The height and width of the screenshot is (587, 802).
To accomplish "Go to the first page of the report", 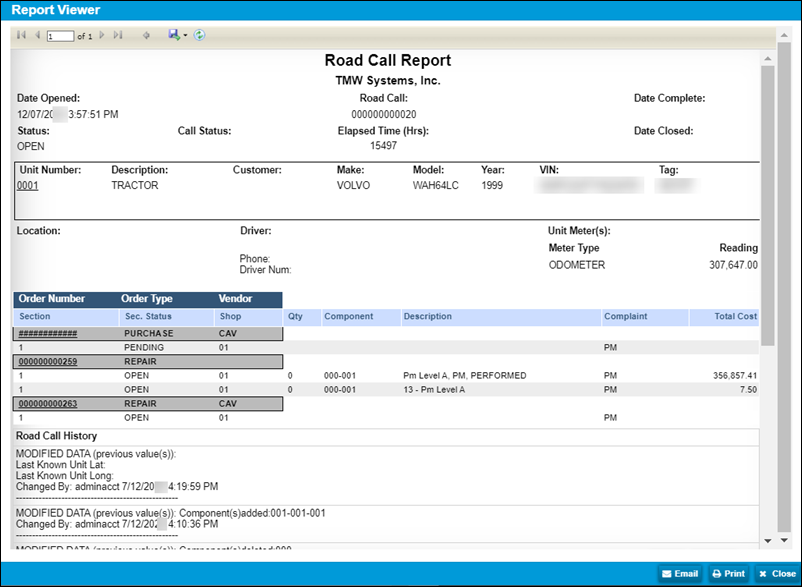I will [21, 35].
